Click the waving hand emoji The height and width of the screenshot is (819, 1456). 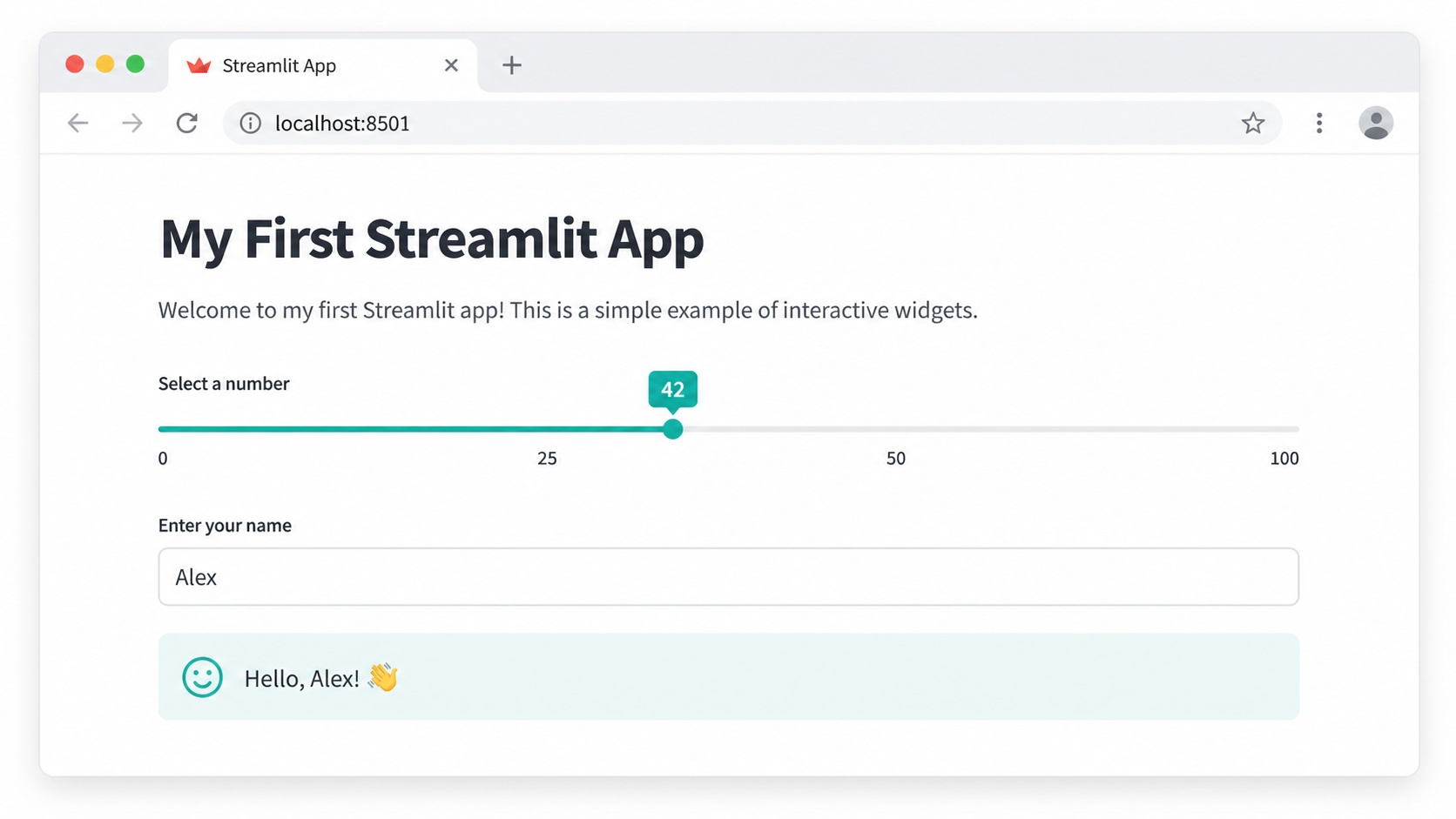[382, 677]
